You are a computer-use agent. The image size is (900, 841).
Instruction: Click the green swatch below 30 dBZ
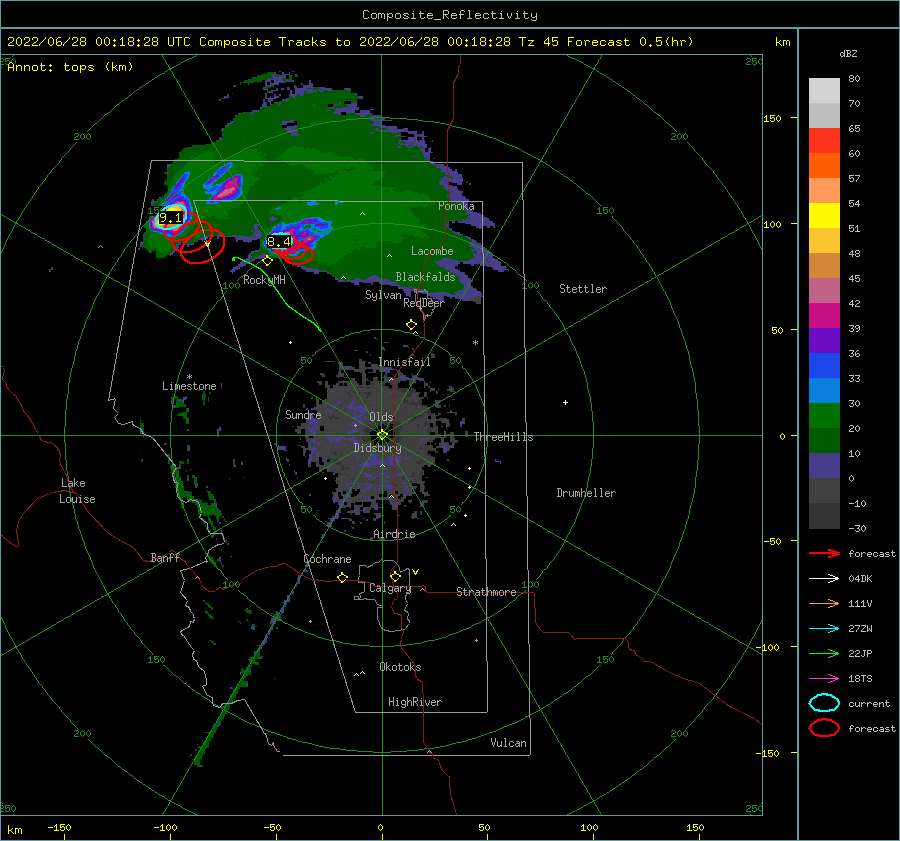click(824, 415)
